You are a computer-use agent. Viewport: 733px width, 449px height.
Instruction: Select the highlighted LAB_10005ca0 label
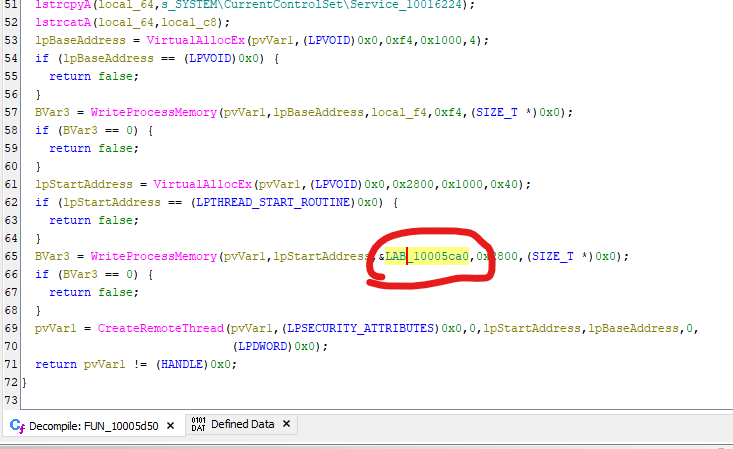[427, 256]
